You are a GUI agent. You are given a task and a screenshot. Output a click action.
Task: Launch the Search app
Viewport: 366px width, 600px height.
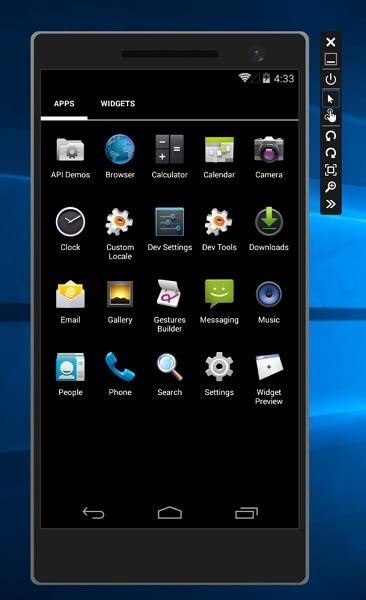click(x=170, y=374)
